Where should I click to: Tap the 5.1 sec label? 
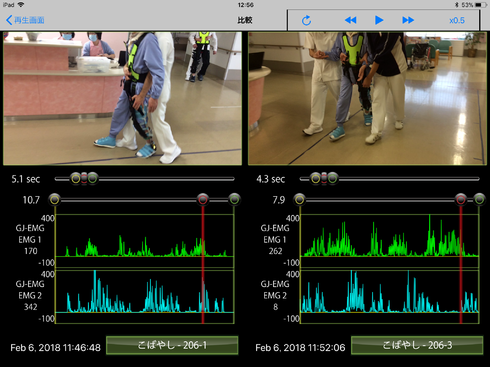(26, 179)
